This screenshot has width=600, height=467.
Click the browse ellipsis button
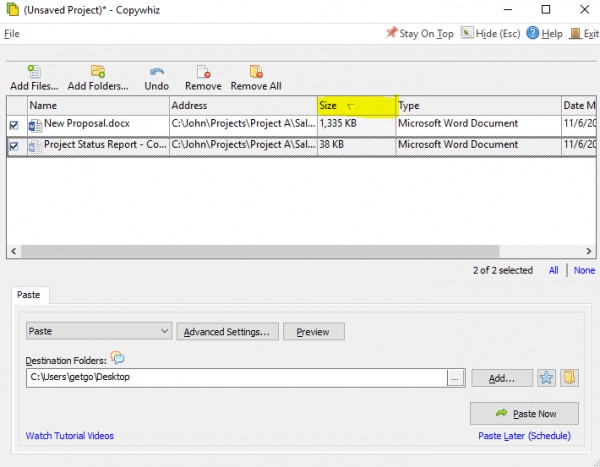click(455, 378)
